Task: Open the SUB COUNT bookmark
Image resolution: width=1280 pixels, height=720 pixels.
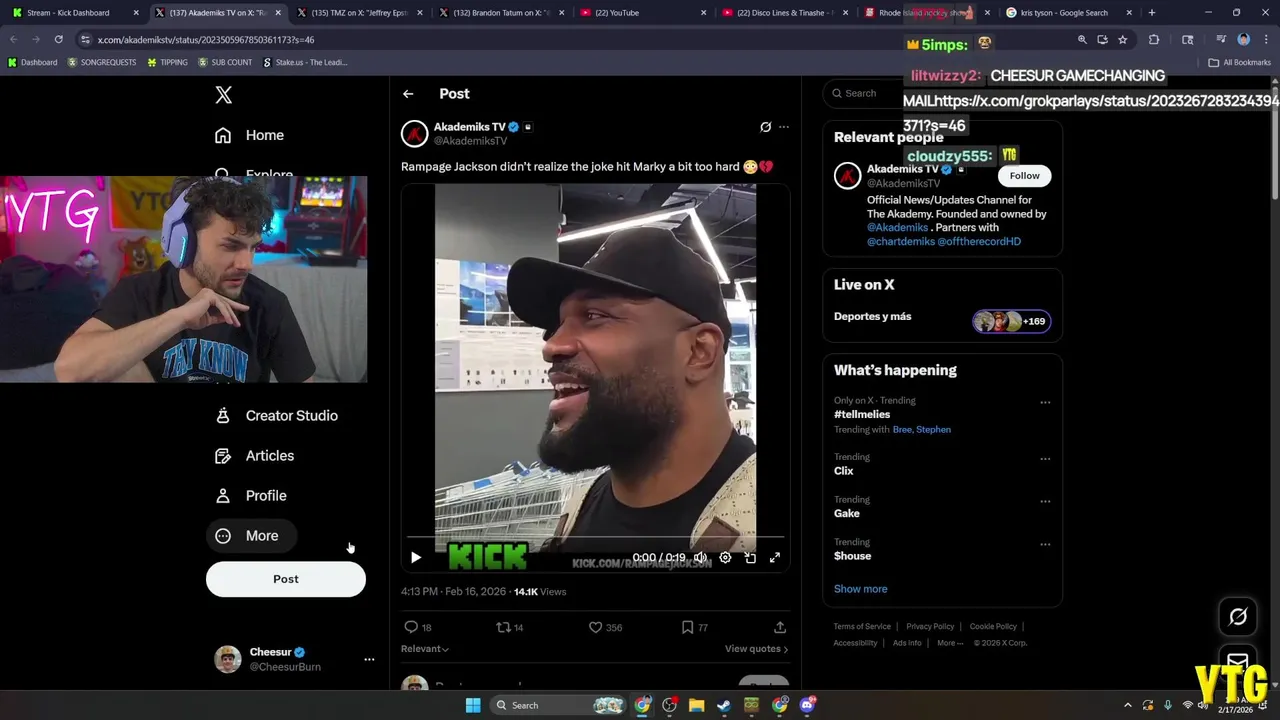Action: coord(225,62)
